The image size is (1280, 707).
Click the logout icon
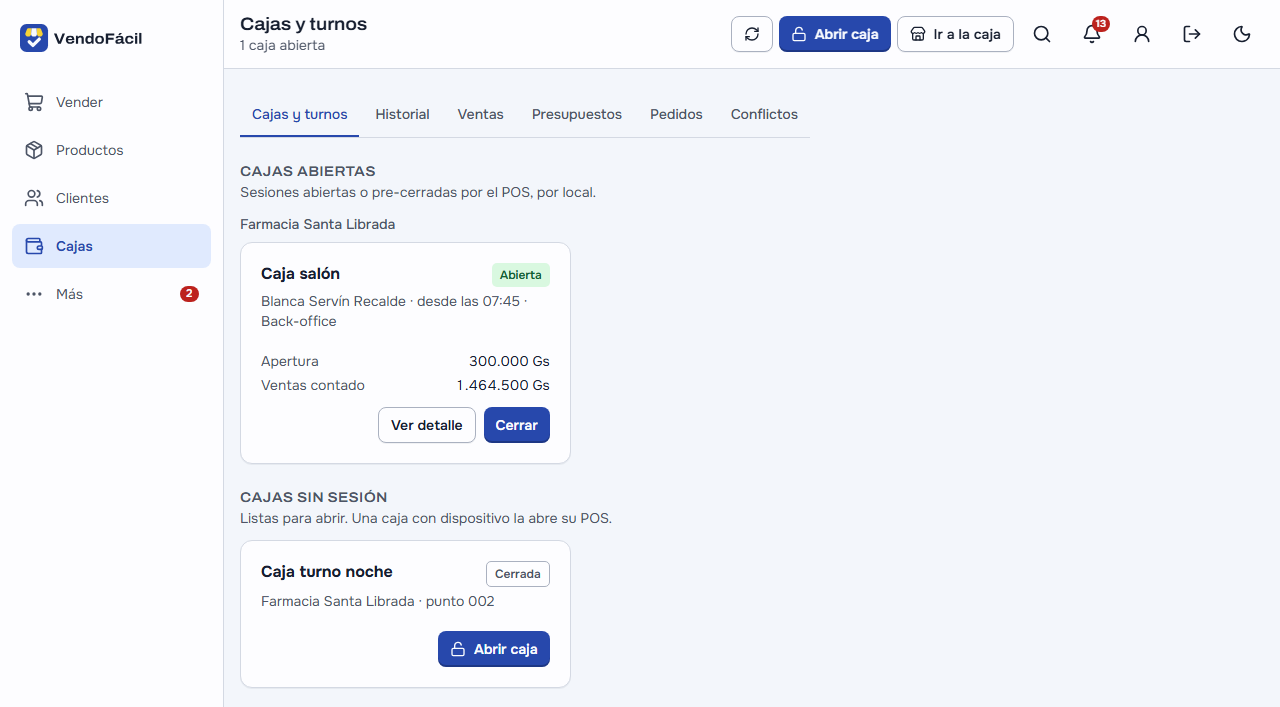coord(1192,34)
